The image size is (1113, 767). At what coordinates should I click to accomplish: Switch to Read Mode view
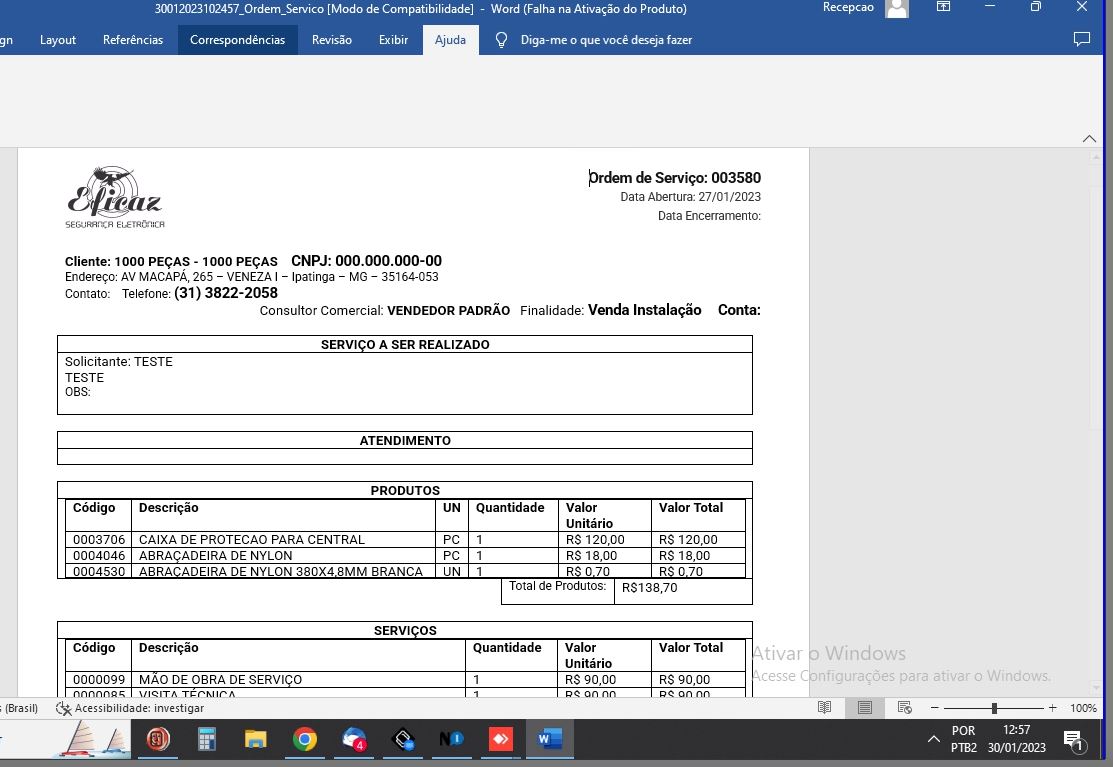point(824,707)
